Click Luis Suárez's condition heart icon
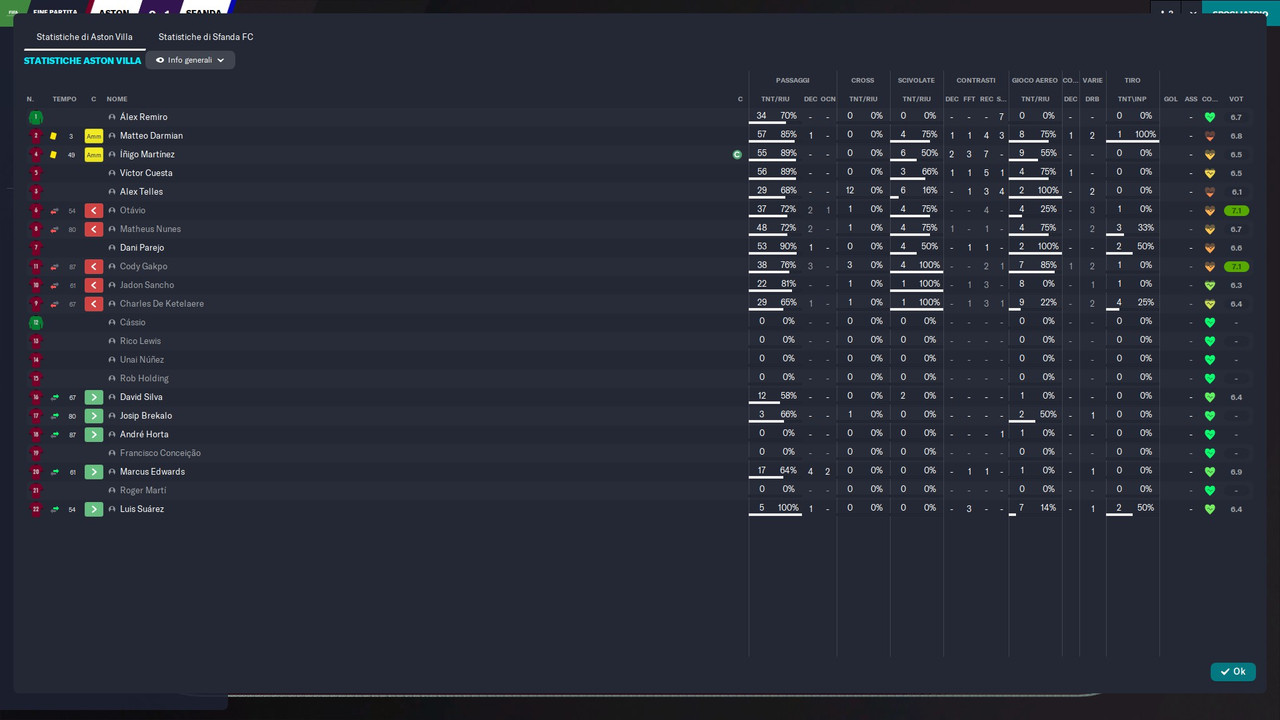Viewport: 1280px width, 720px height. point(1210,509)
